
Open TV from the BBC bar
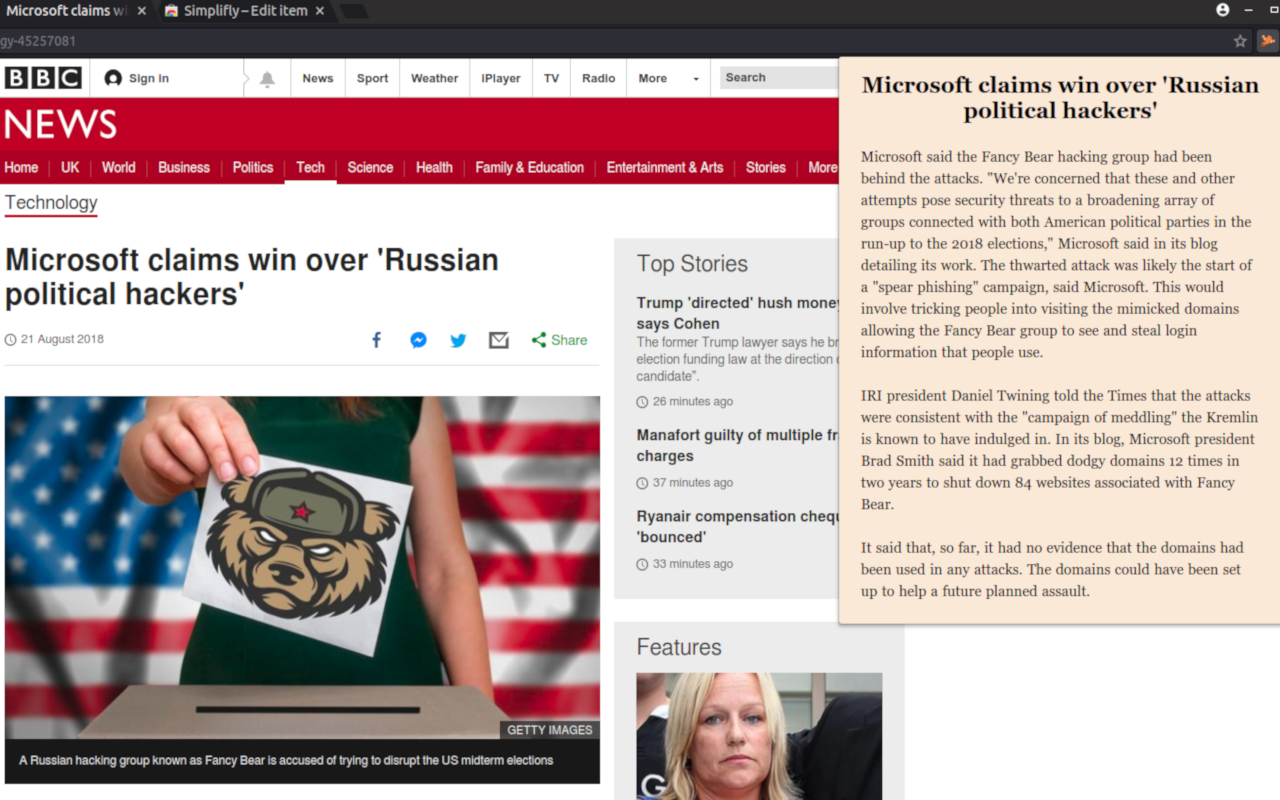[x=551, y=78]
